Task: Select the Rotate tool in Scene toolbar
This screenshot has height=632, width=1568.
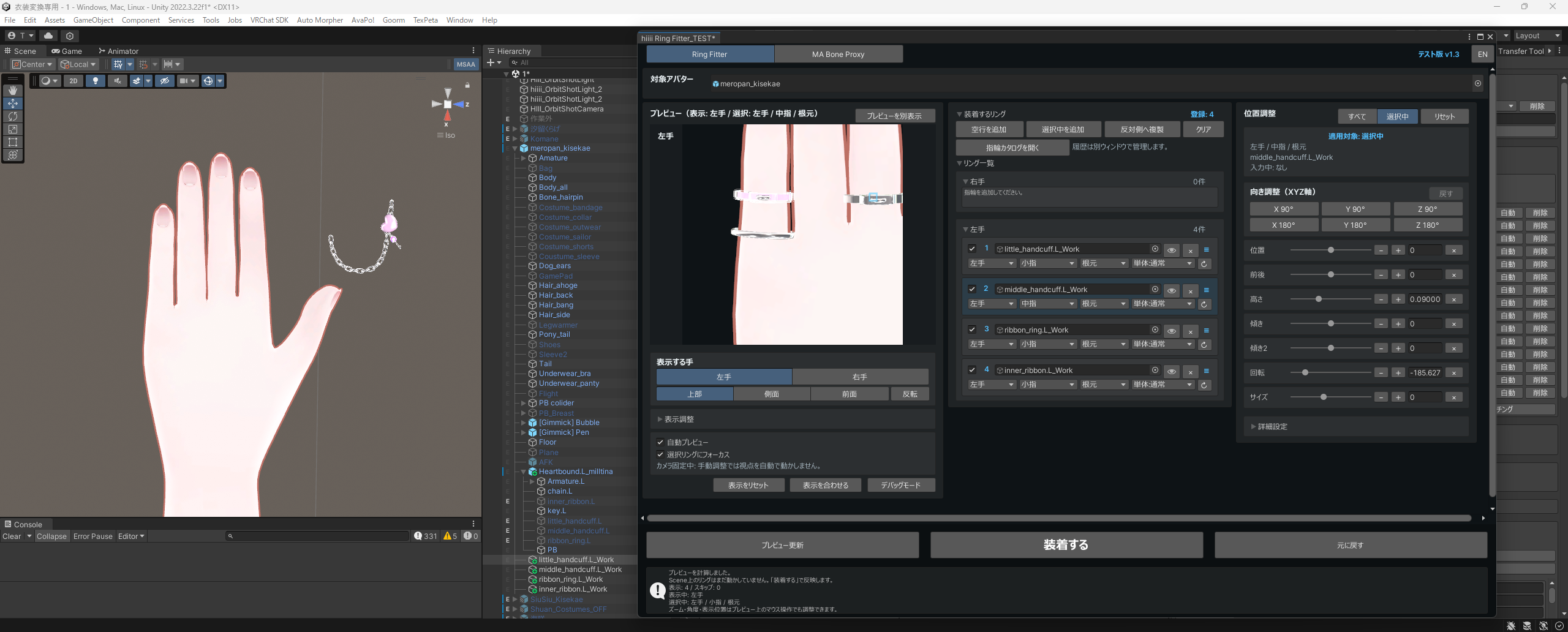Action: click(x=13, y=116)
